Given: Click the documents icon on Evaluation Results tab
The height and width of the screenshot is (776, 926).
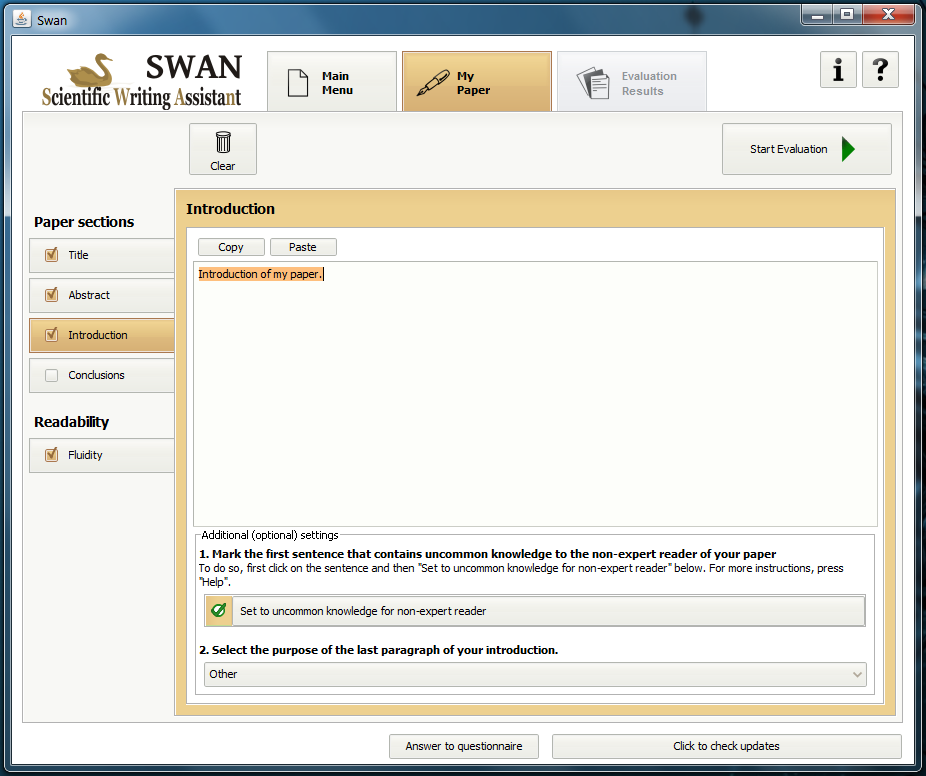Looking at the screenshot, I should [x=593, y=83].
